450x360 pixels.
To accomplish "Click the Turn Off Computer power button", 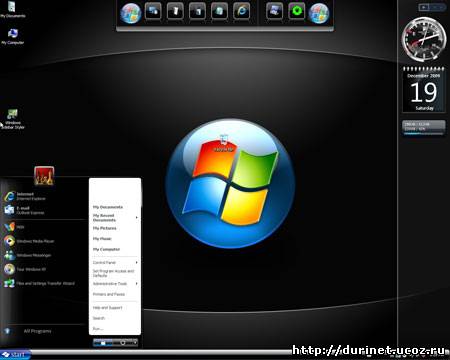I will click(x=124, y=342).
